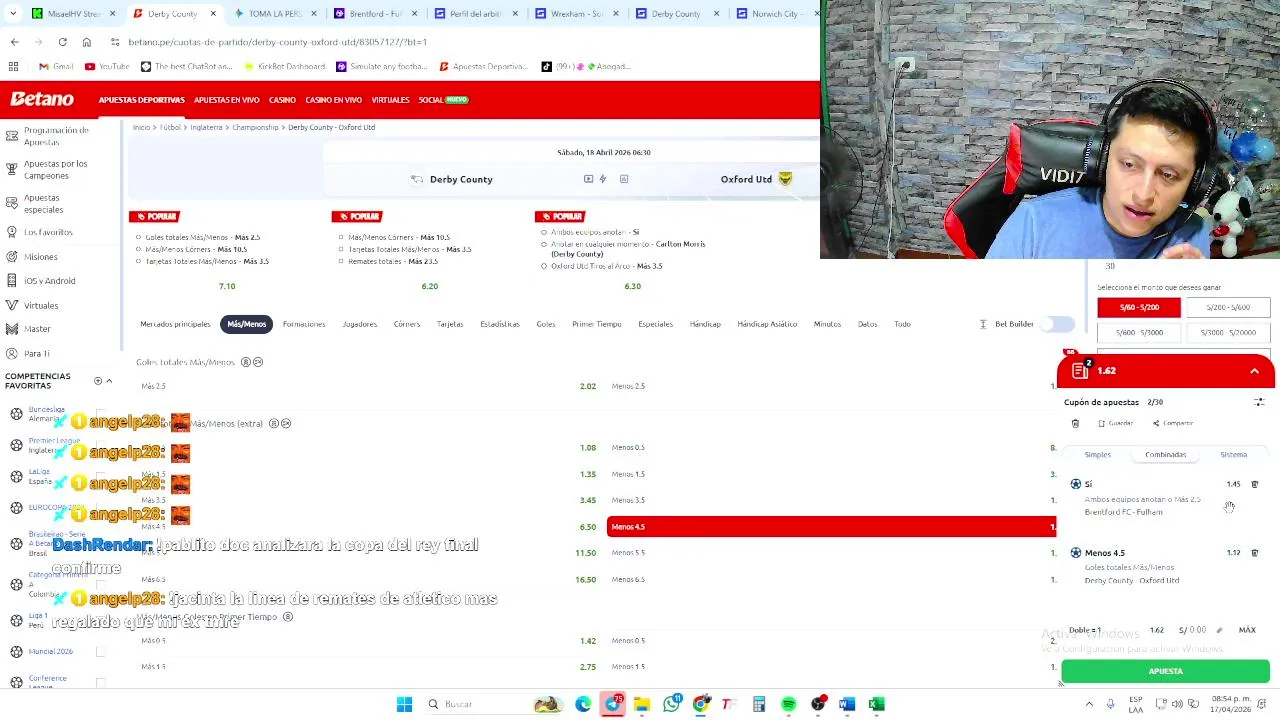Viewport: 1280px width, 720px height.
Task: Open Los Favoritos in the left sidebar
Action: pos(48,232)
